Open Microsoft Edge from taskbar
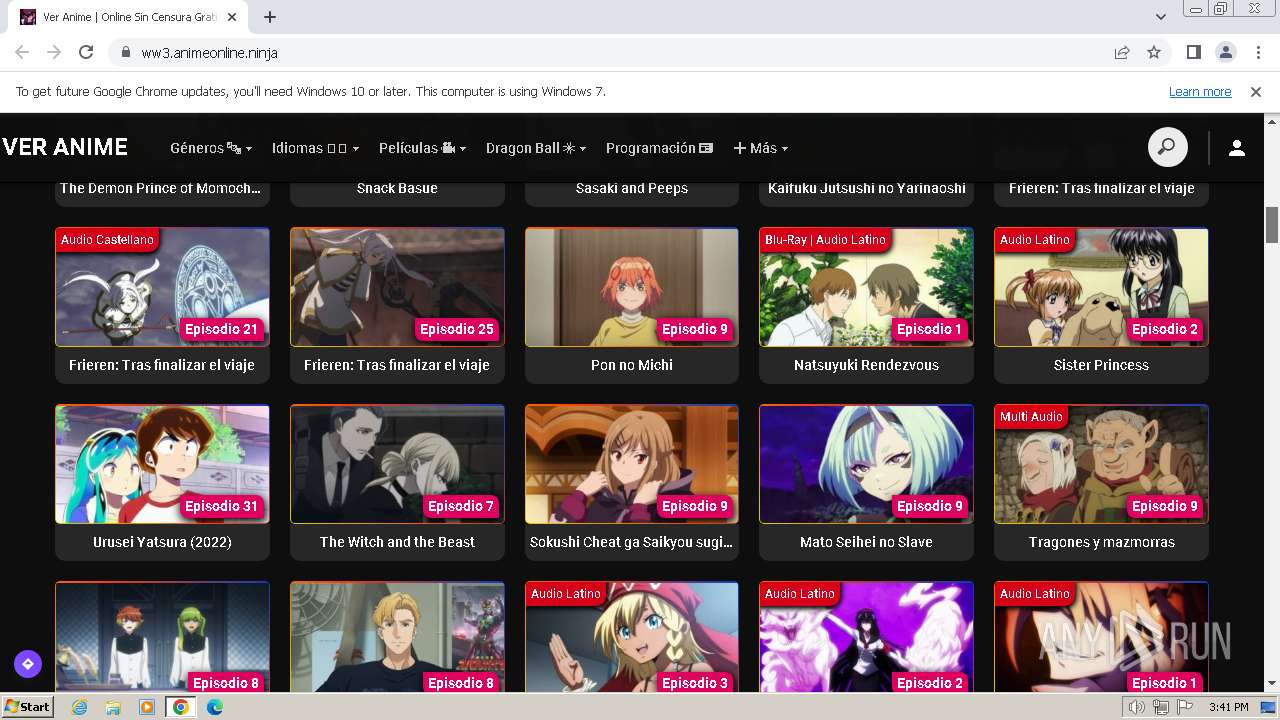This screenshot has width=1280, height=720. click(x=214, y=707)
